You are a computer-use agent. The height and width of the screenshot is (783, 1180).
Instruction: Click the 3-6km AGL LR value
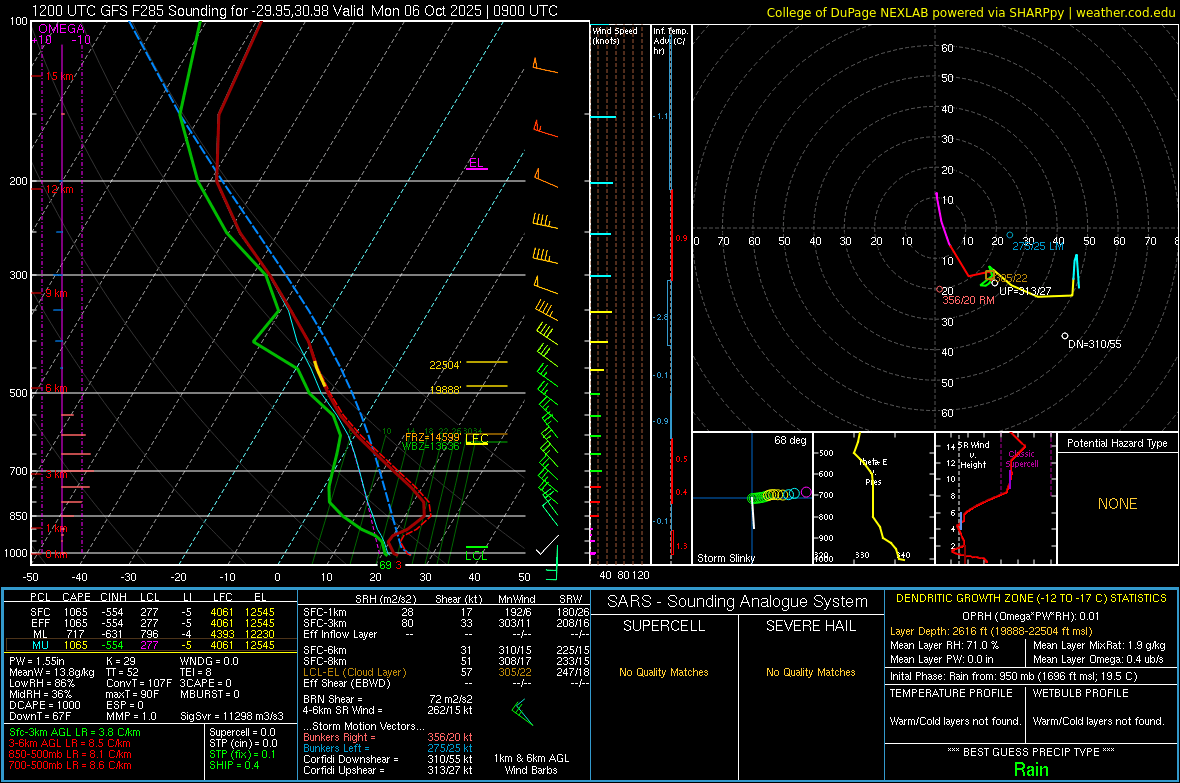click(70, 744)
